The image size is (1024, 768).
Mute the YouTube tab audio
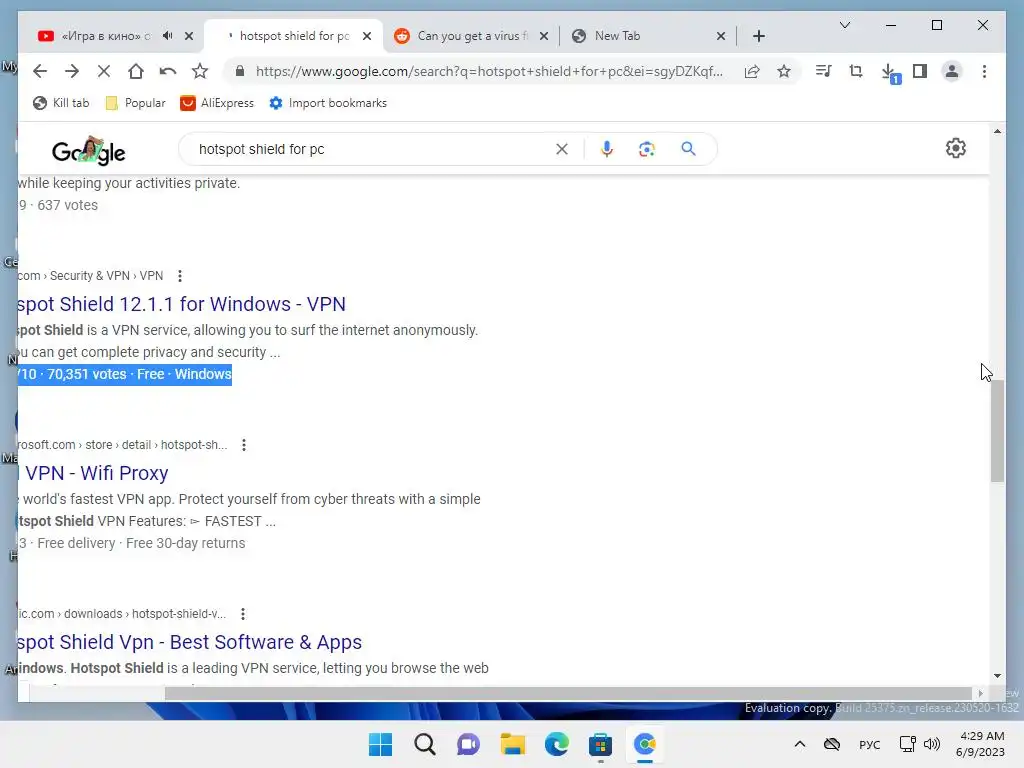(x=168, y=36)
